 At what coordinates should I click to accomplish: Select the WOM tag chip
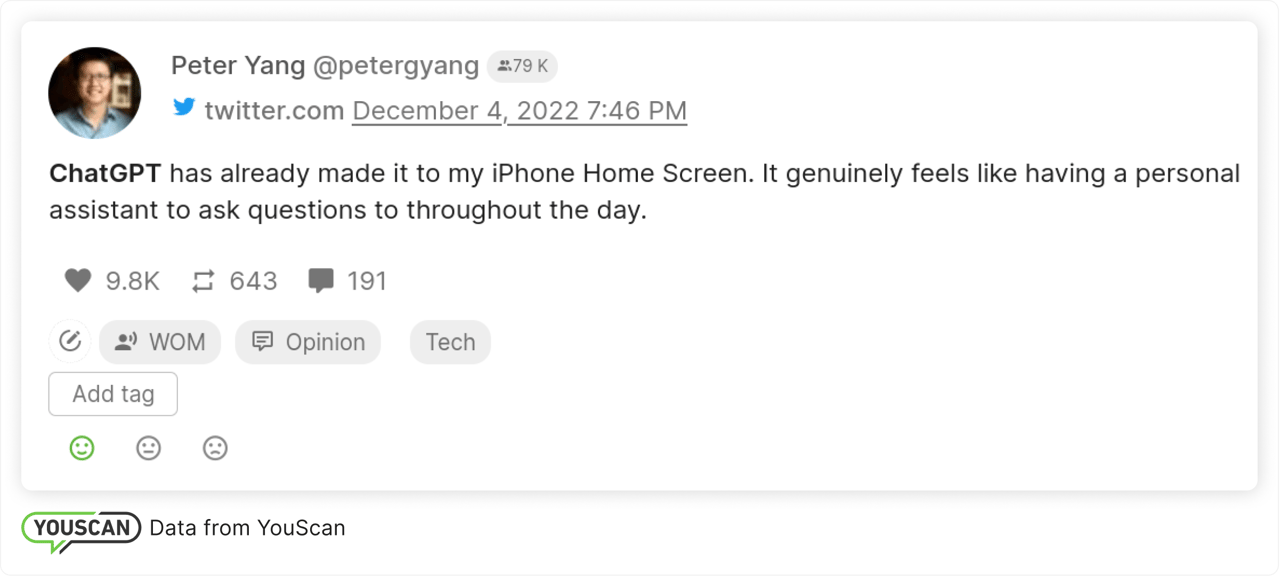coord(160,342)
